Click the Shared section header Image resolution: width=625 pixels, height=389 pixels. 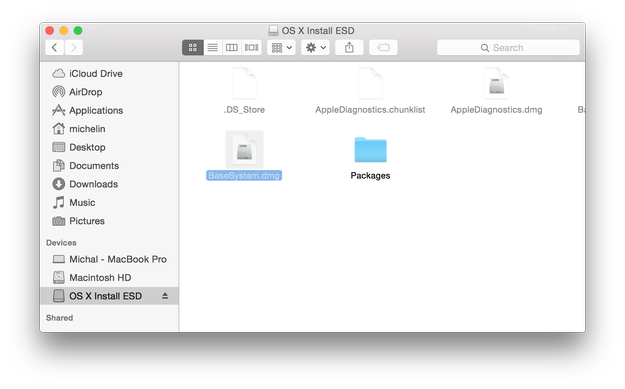59,318
